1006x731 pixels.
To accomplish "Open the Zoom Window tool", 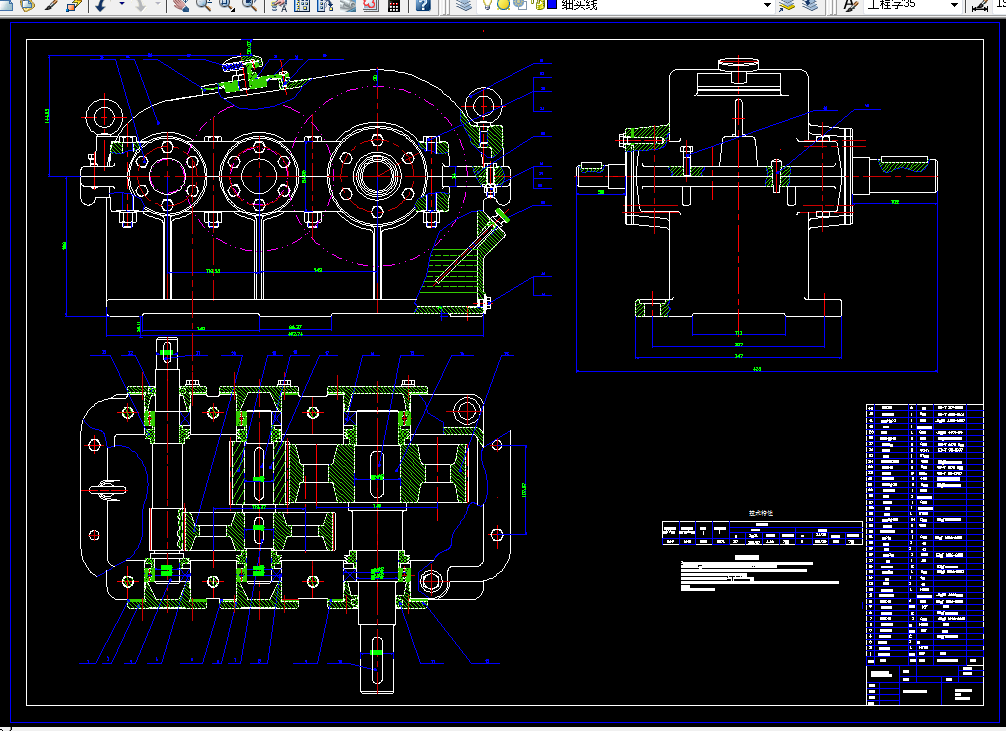I will coord(226,5).
